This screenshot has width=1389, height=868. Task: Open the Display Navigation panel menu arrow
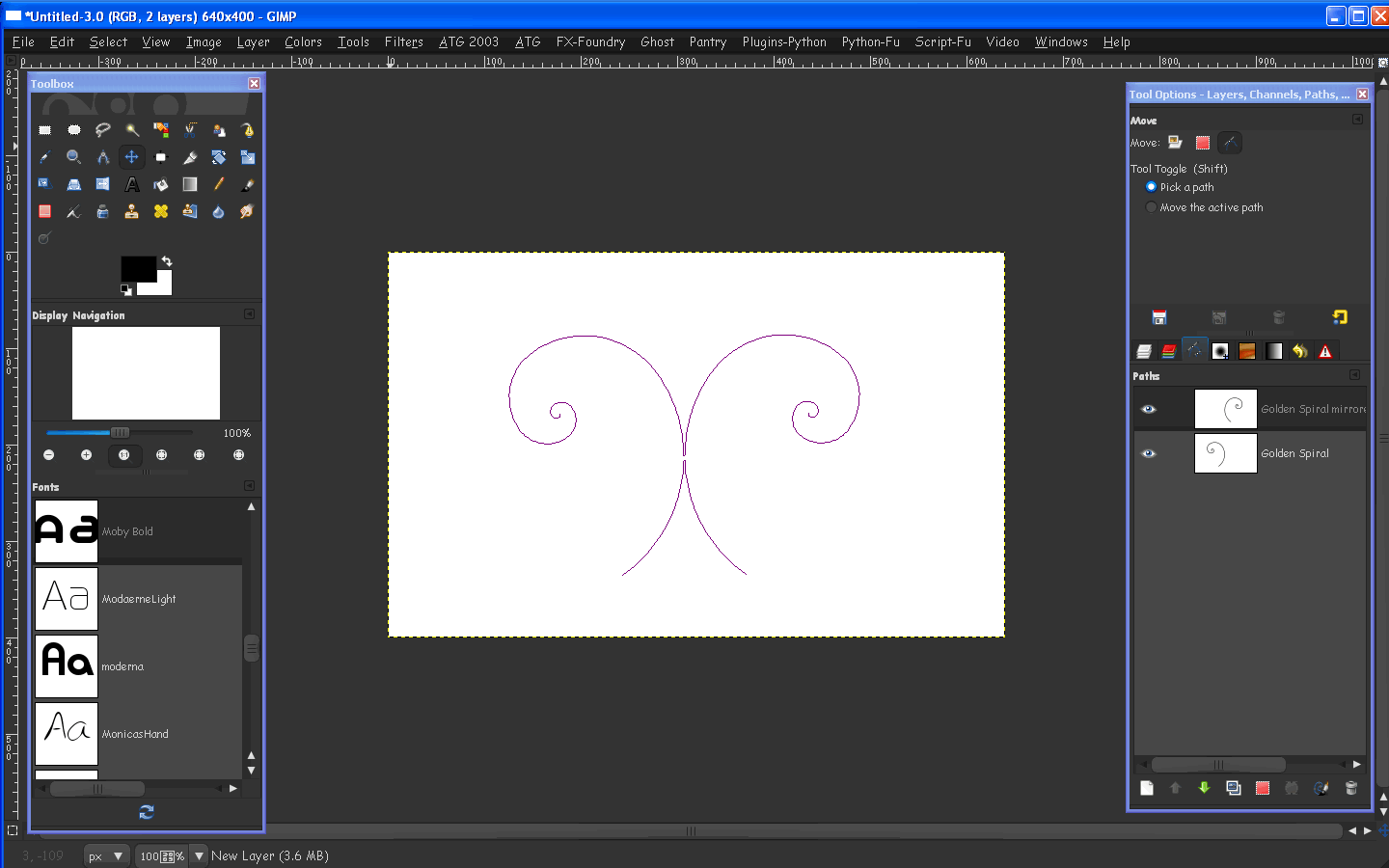tap(249, 314)
